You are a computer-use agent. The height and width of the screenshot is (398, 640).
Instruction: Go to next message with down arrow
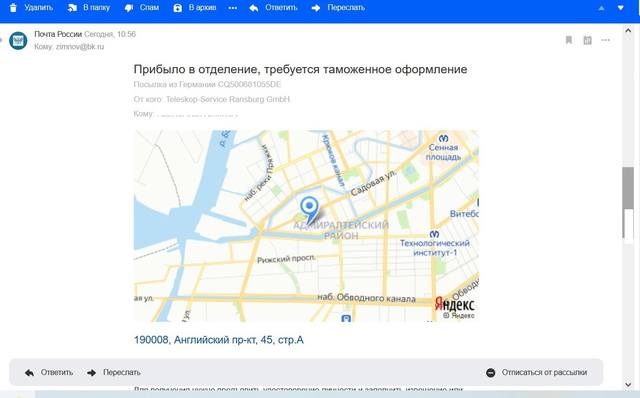point(620,8)
